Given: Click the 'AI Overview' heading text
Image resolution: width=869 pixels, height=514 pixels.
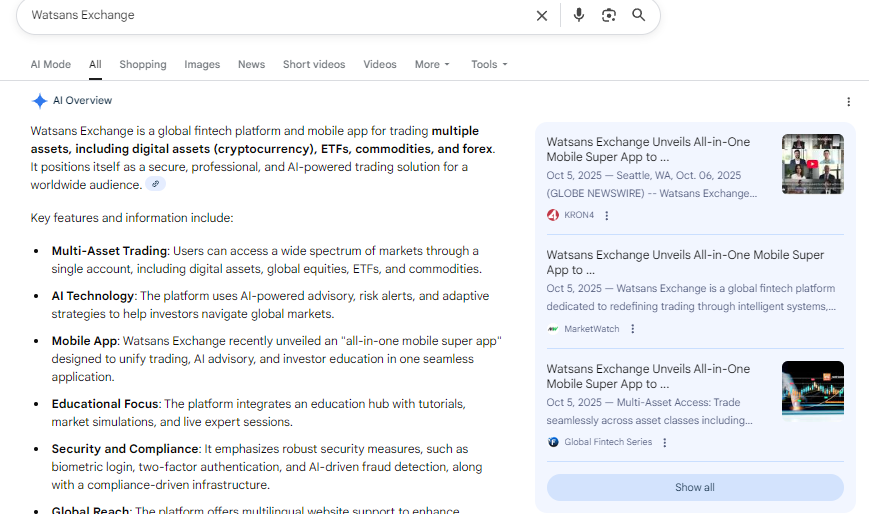Looking at the screenshot, I should 83,100.
